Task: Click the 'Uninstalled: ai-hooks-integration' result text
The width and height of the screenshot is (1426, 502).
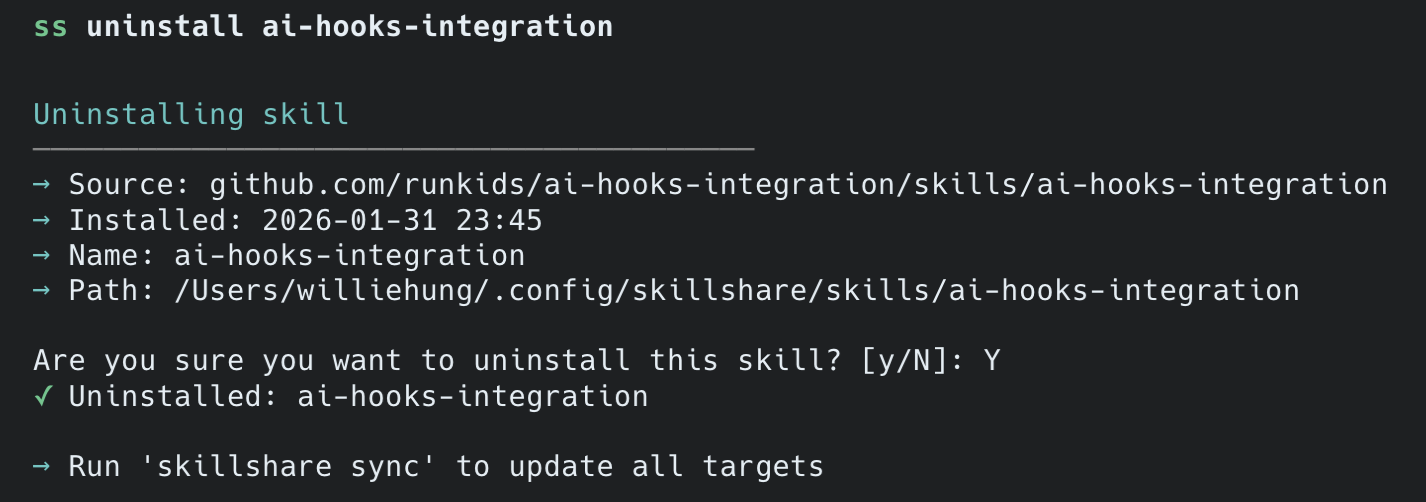Action: 358,397
